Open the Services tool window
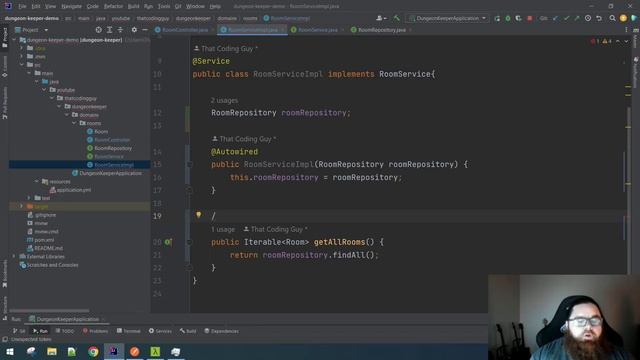This screenshot has height=360, width=640. click(x=160, y=331)
